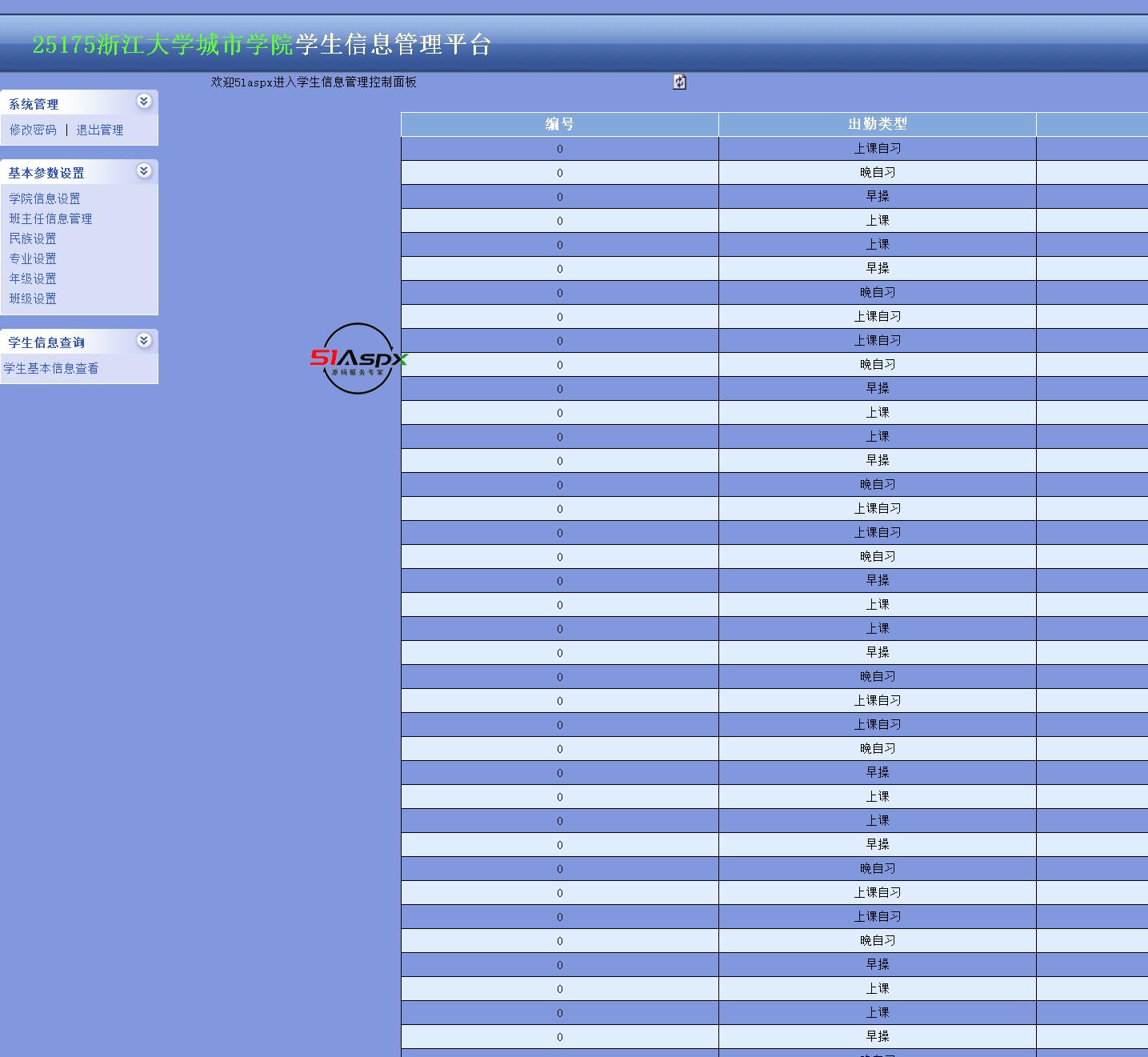Open 班级设置 from basic parameters
The width and height of the screenshot is (1148, 1057).
[x=33, y=298]
